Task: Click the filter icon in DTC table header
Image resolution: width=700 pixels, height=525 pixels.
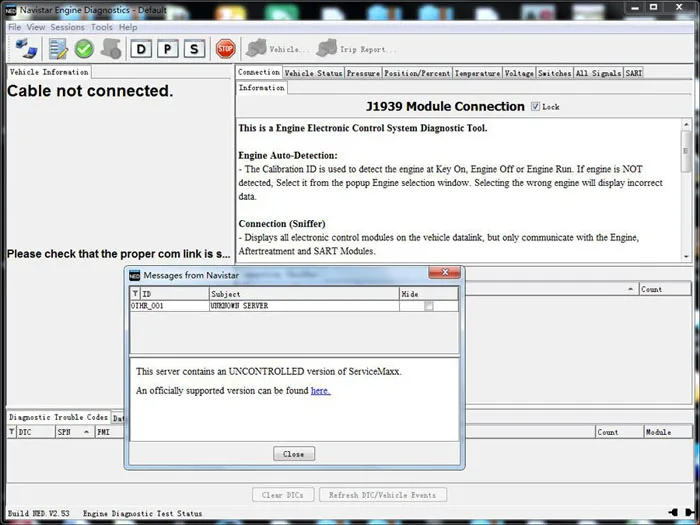Action: point(12,432)
